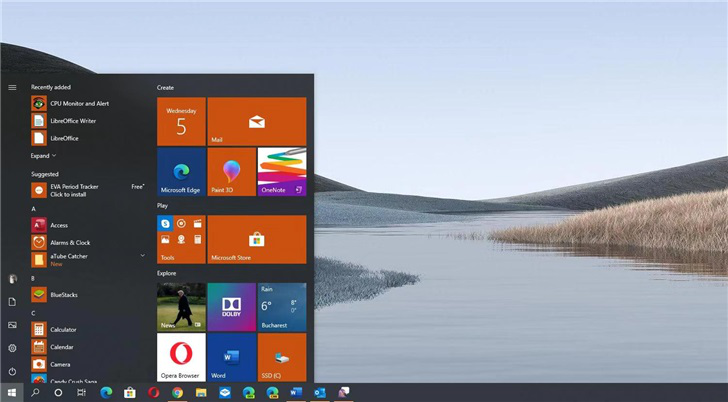Open the Dolby tile
Image resolution: width=728 pixels, height=402 pixels.
[x=231, y=306]
